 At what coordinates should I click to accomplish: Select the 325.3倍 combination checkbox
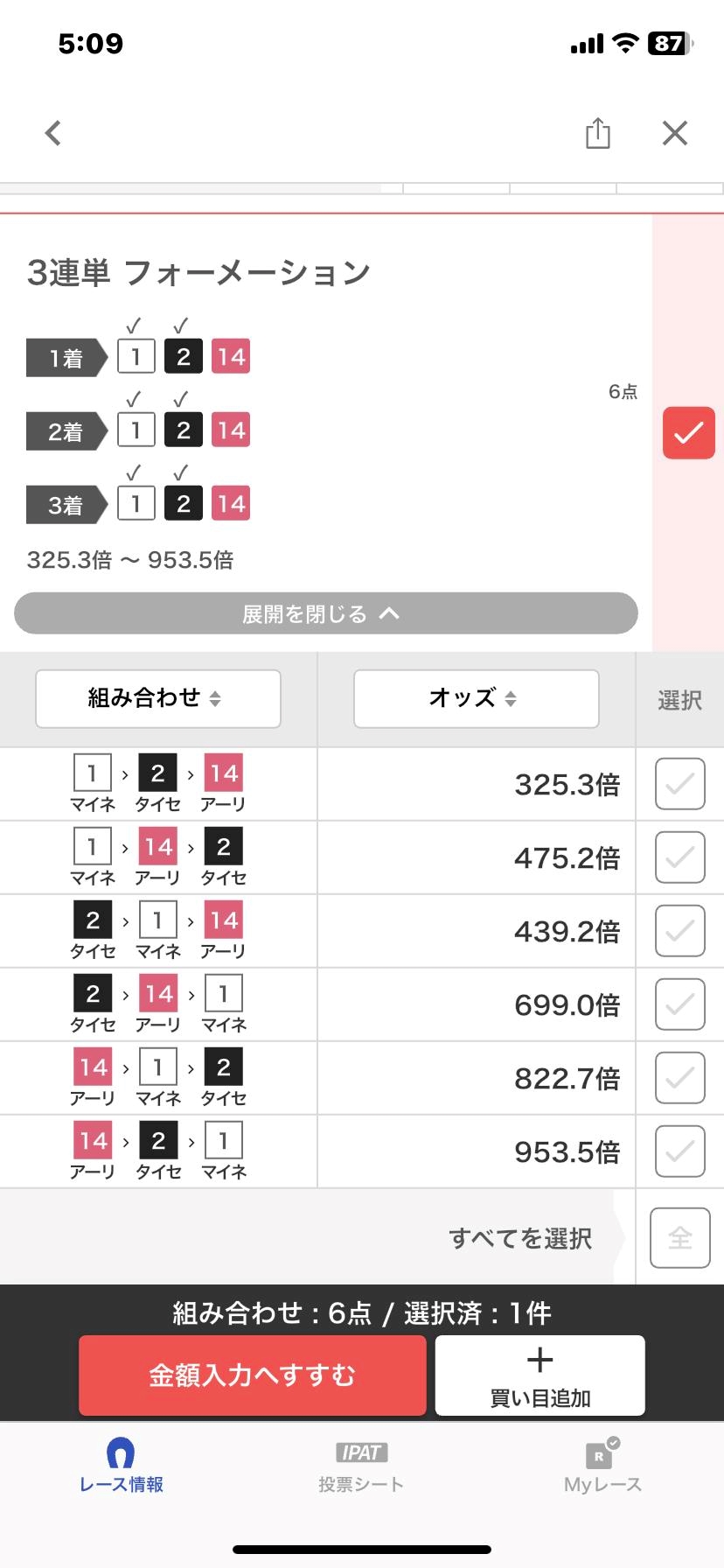pyautogui.click(x=679, y=784)
